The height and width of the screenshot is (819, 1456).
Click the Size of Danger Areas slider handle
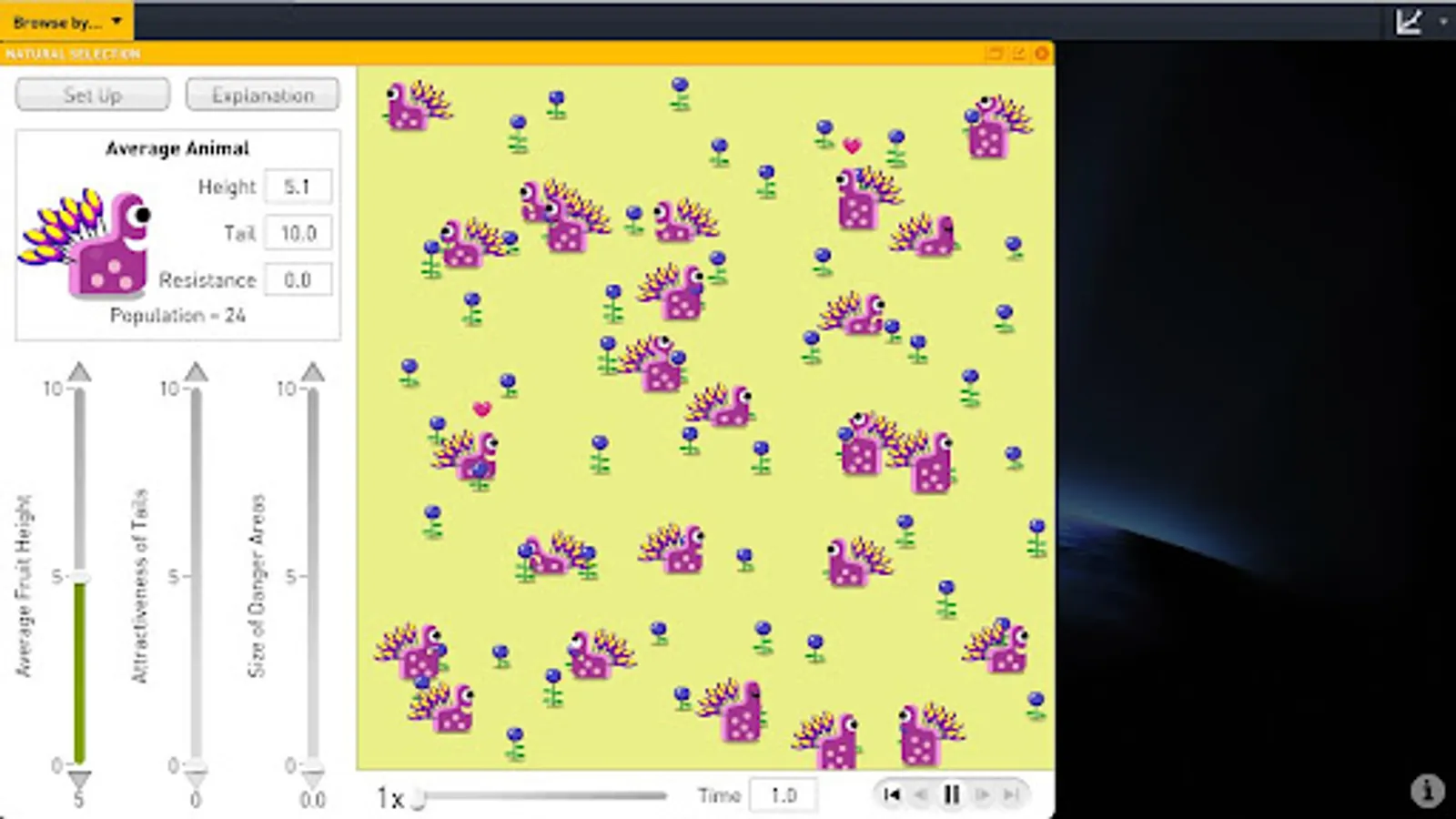click(313, 765)
